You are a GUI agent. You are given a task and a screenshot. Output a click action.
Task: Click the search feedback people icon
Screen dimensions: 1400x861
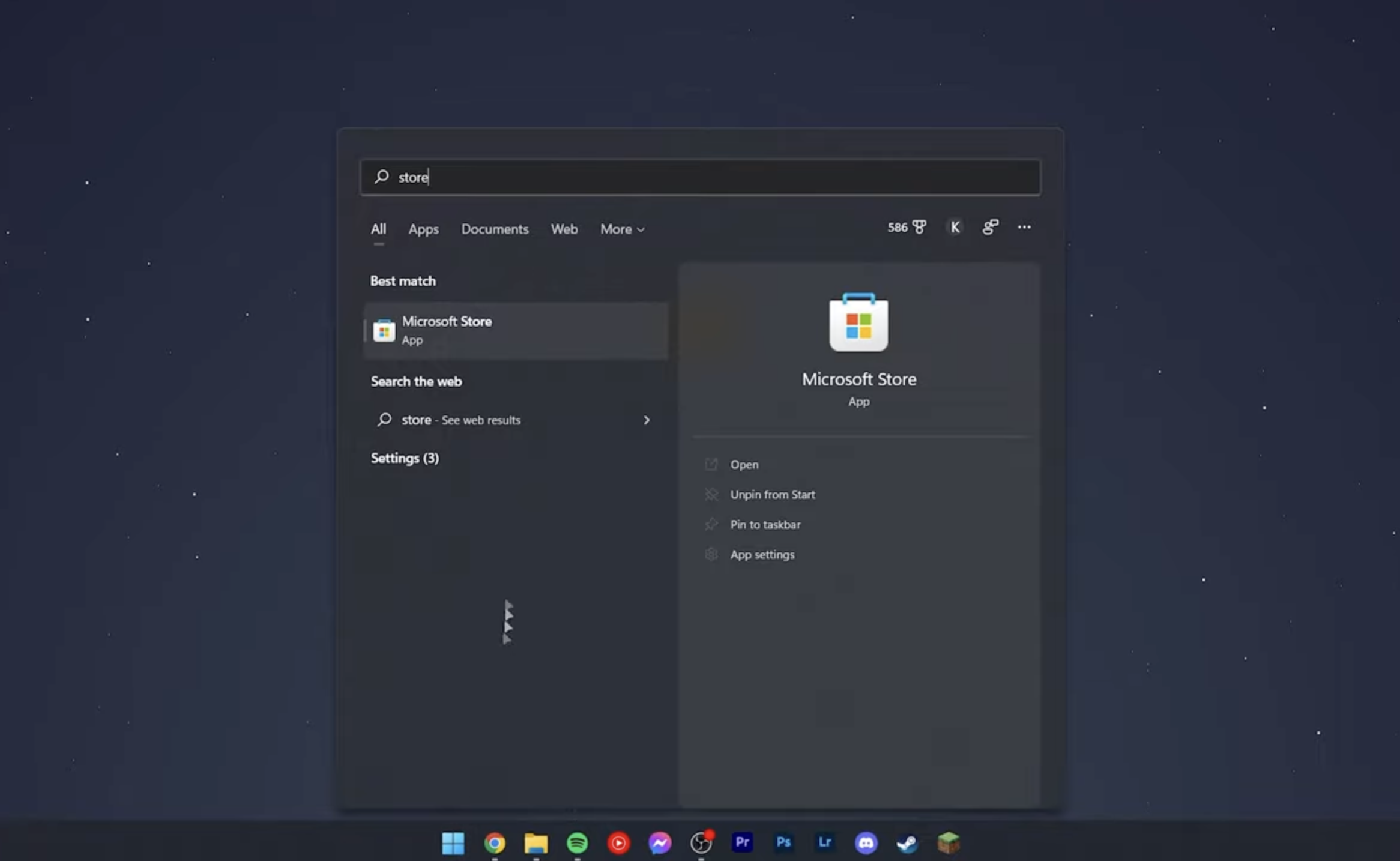990,227
